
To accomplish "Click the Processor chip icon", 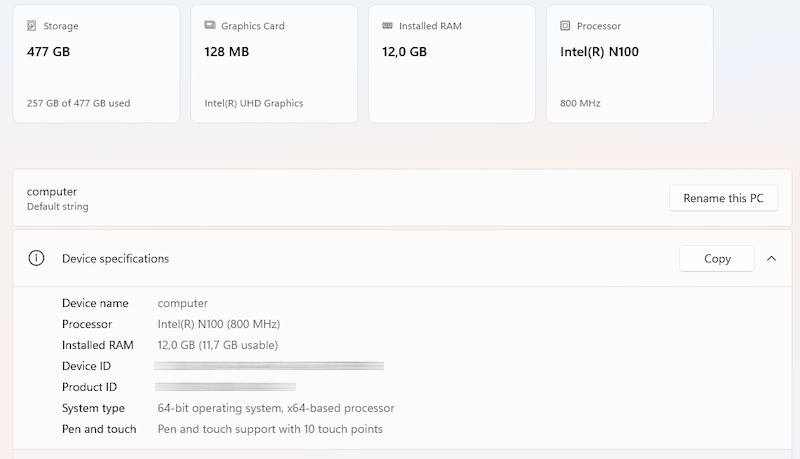I will [565, 26].
